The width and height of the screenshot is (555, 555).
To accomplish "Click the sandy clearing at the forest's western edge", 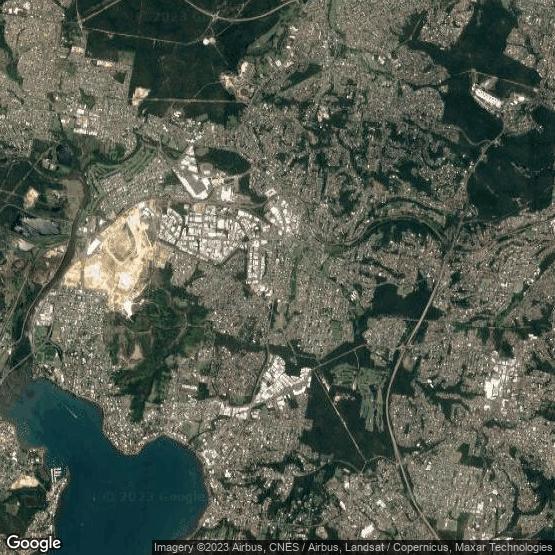I will (140, 96).
